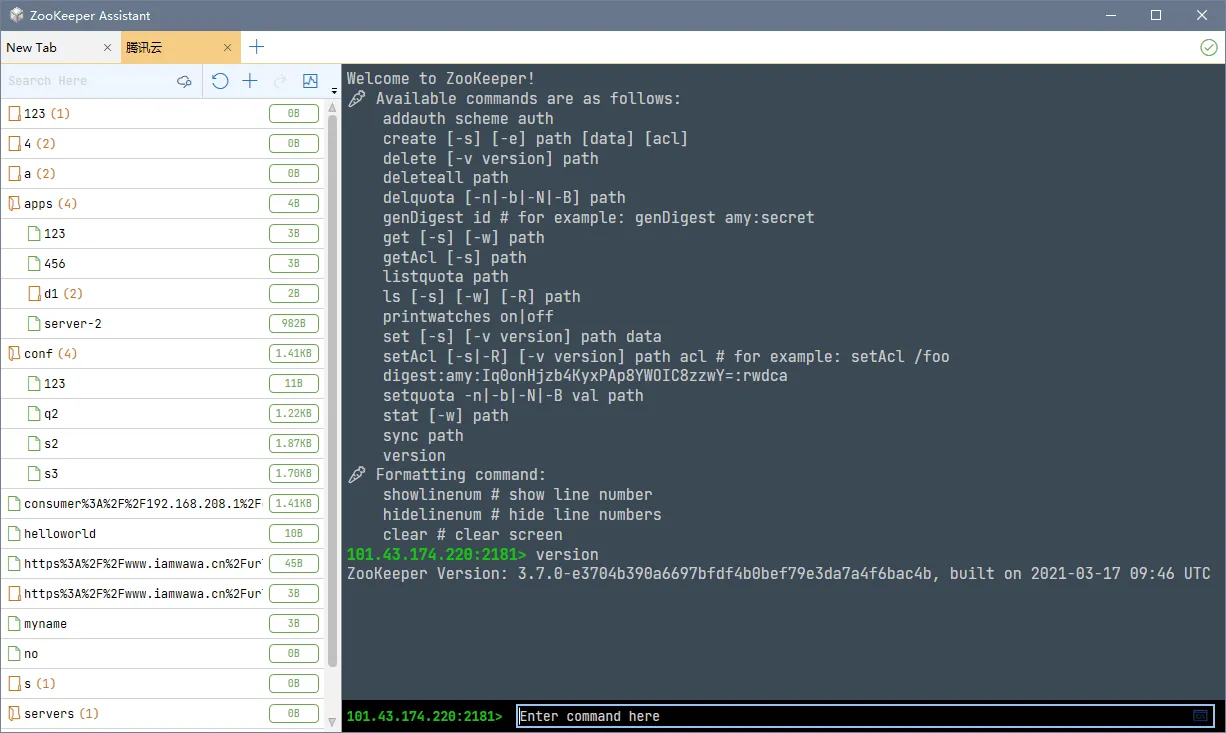Click the 'listquota path' command line

[x=446, y=277]
